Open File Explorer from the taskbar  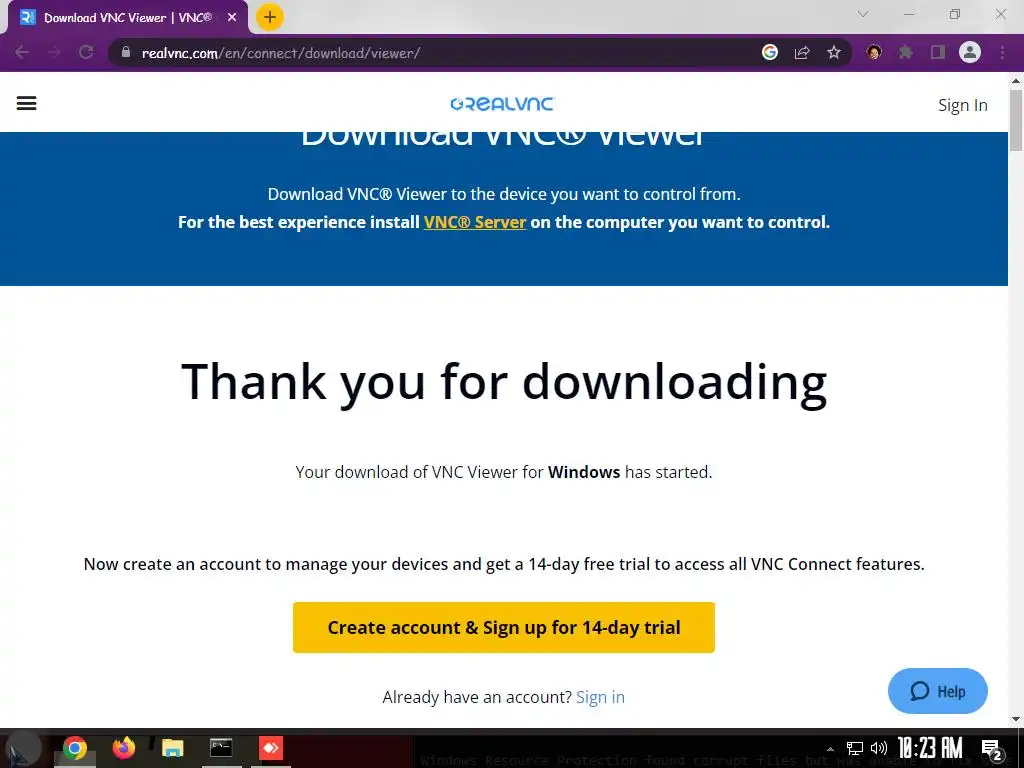coord(172,748)
